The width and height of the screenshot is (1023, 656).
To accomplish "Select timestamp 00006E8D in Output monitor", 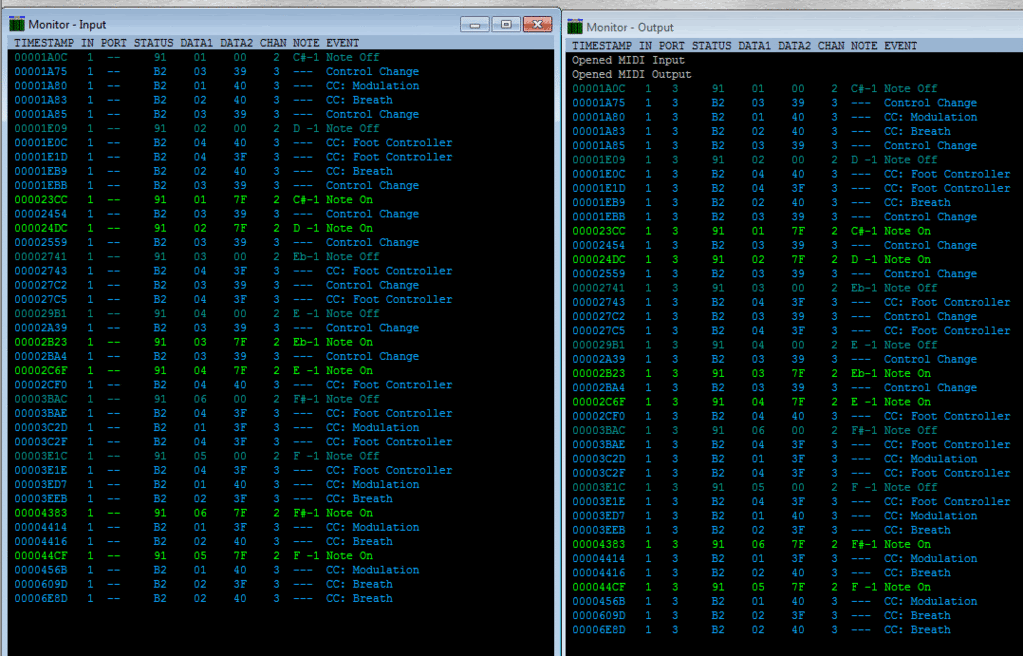I will pyautogui.click(x=598, y=630).
